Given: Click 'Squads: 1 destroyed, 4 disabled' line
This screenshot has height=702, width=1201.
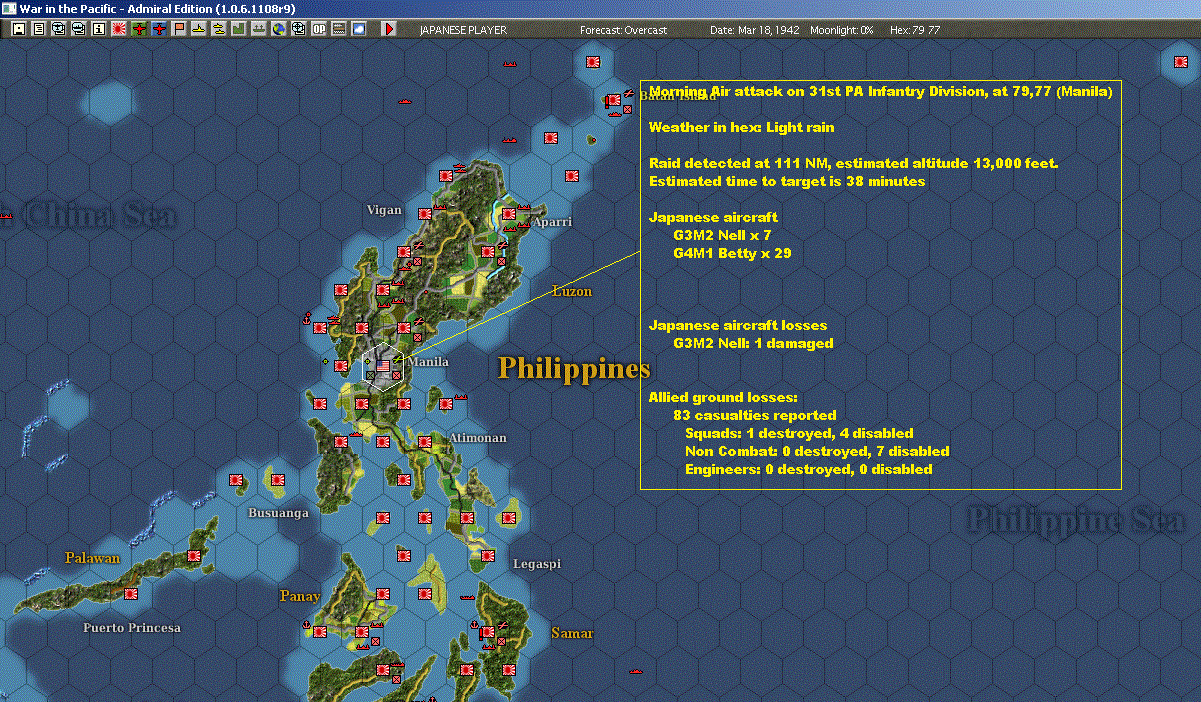Looking at the screenshot, I should tap(799, 433).
